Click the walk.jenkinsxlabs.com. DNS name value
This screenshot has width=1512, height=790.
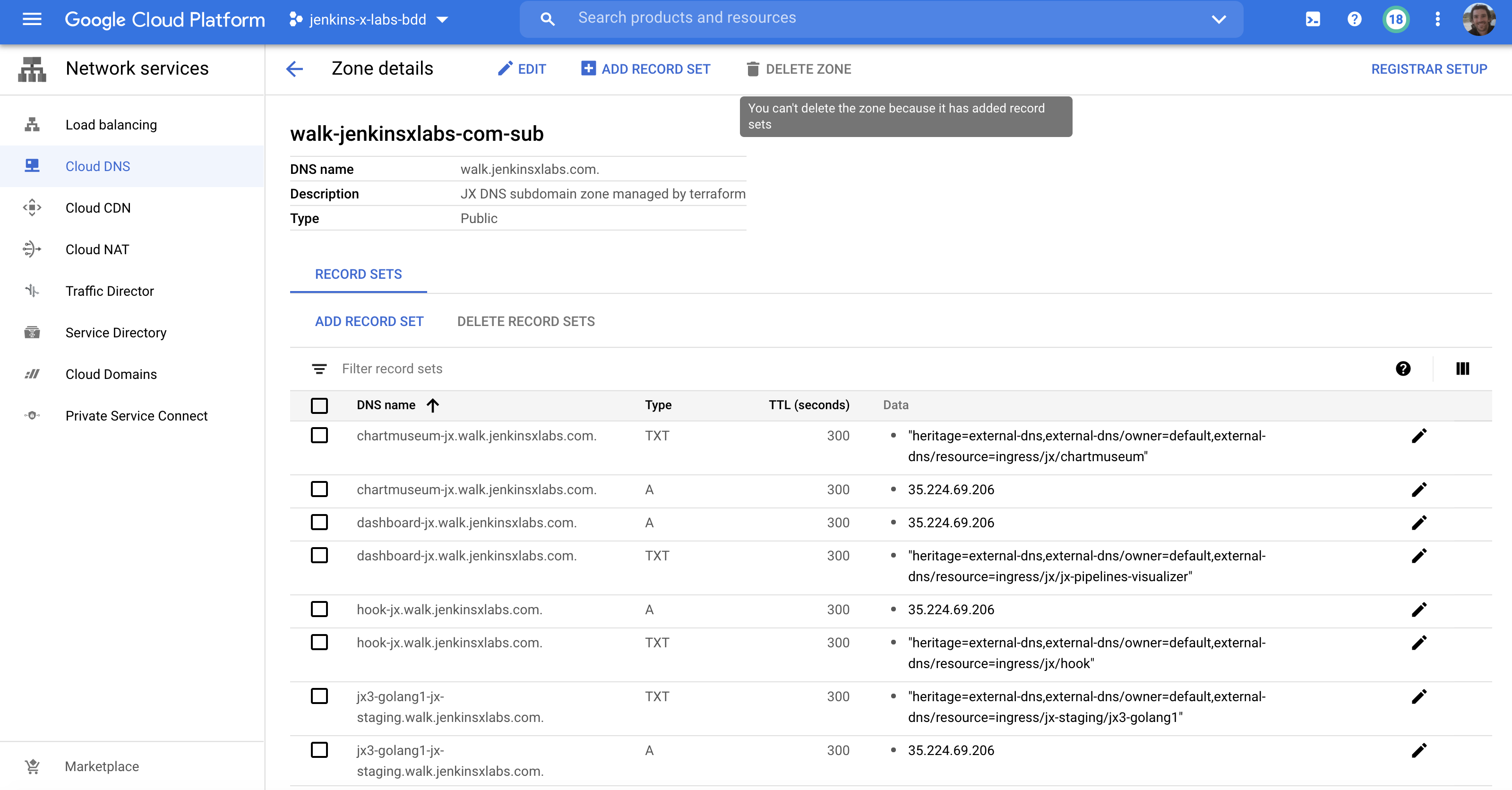coord(529,170)
